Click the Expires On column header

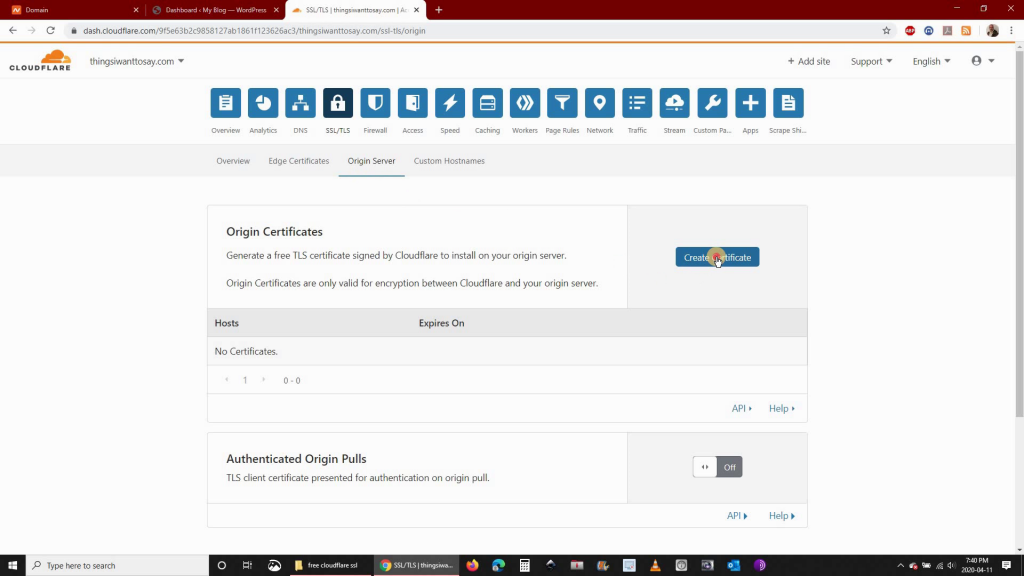[x=441, y=323]
